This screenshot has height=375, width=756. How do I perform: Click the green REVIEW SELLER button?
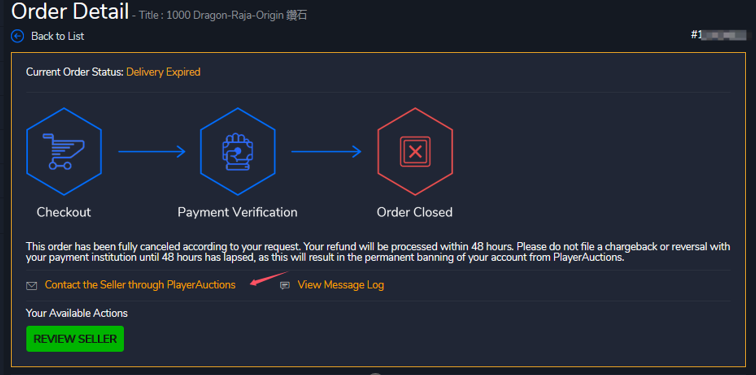point(75,339)
